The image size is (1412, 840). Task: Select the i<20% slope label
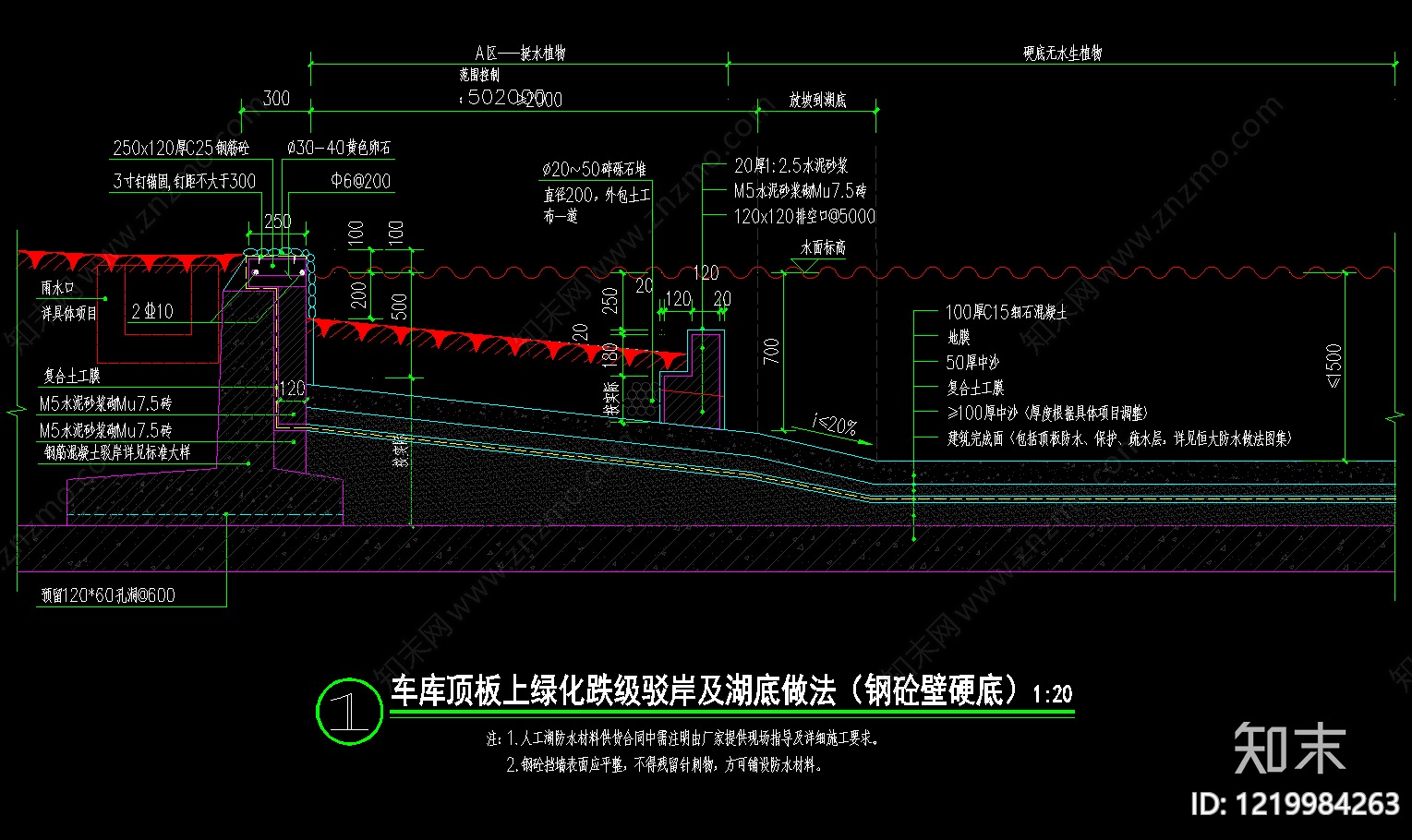834,426
